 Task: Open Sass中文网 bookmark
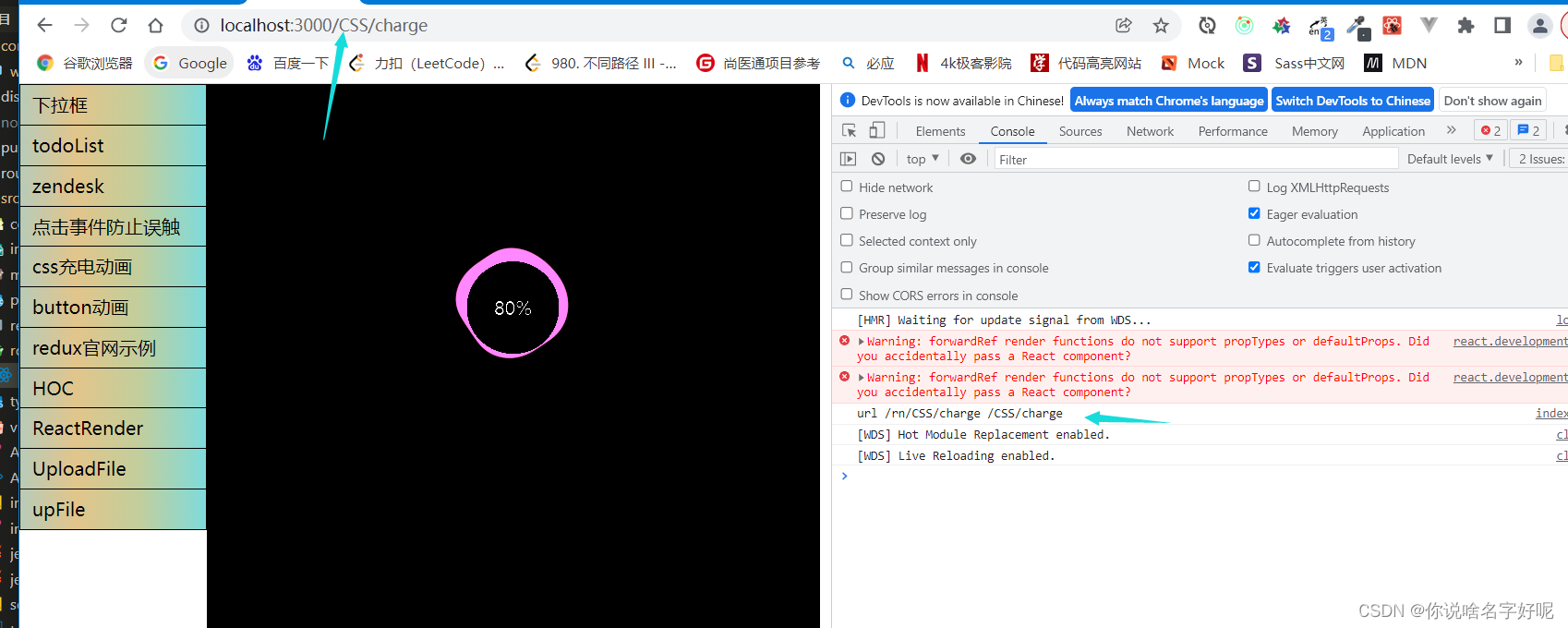1294,63
